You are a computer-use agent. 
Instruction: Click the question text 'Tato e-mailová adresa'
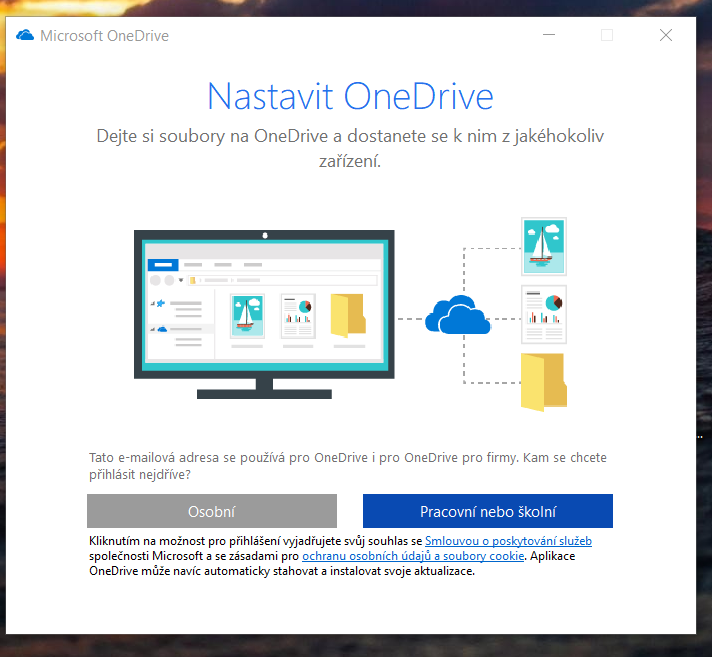coord(347,466)
